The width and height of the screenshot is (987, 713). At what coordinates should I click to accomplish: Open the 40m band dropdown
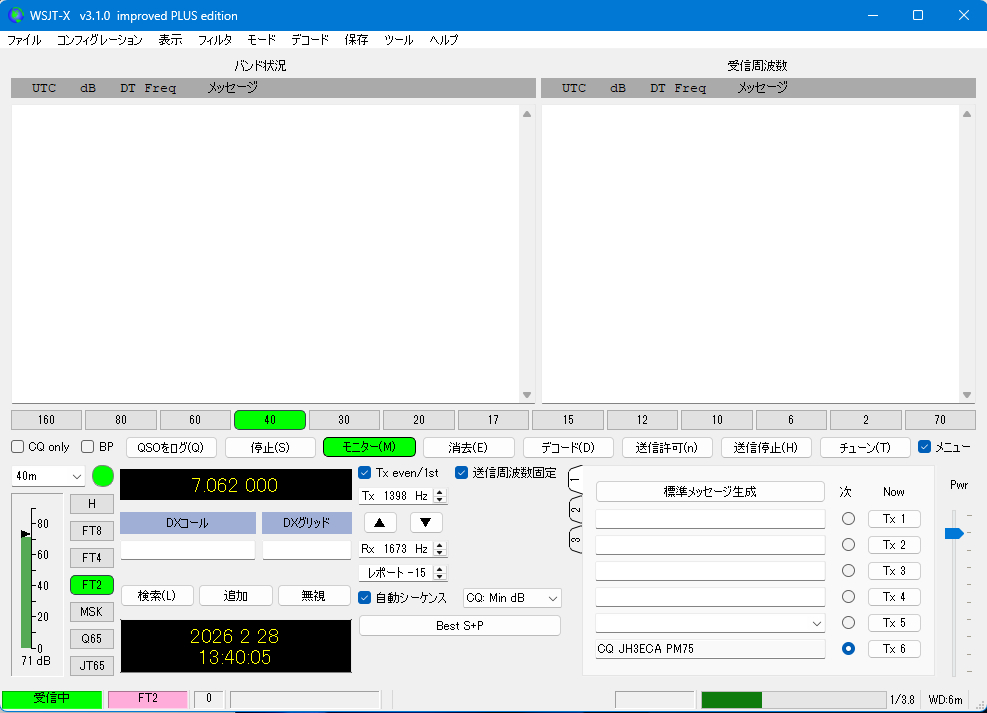(x=48, y=477)
